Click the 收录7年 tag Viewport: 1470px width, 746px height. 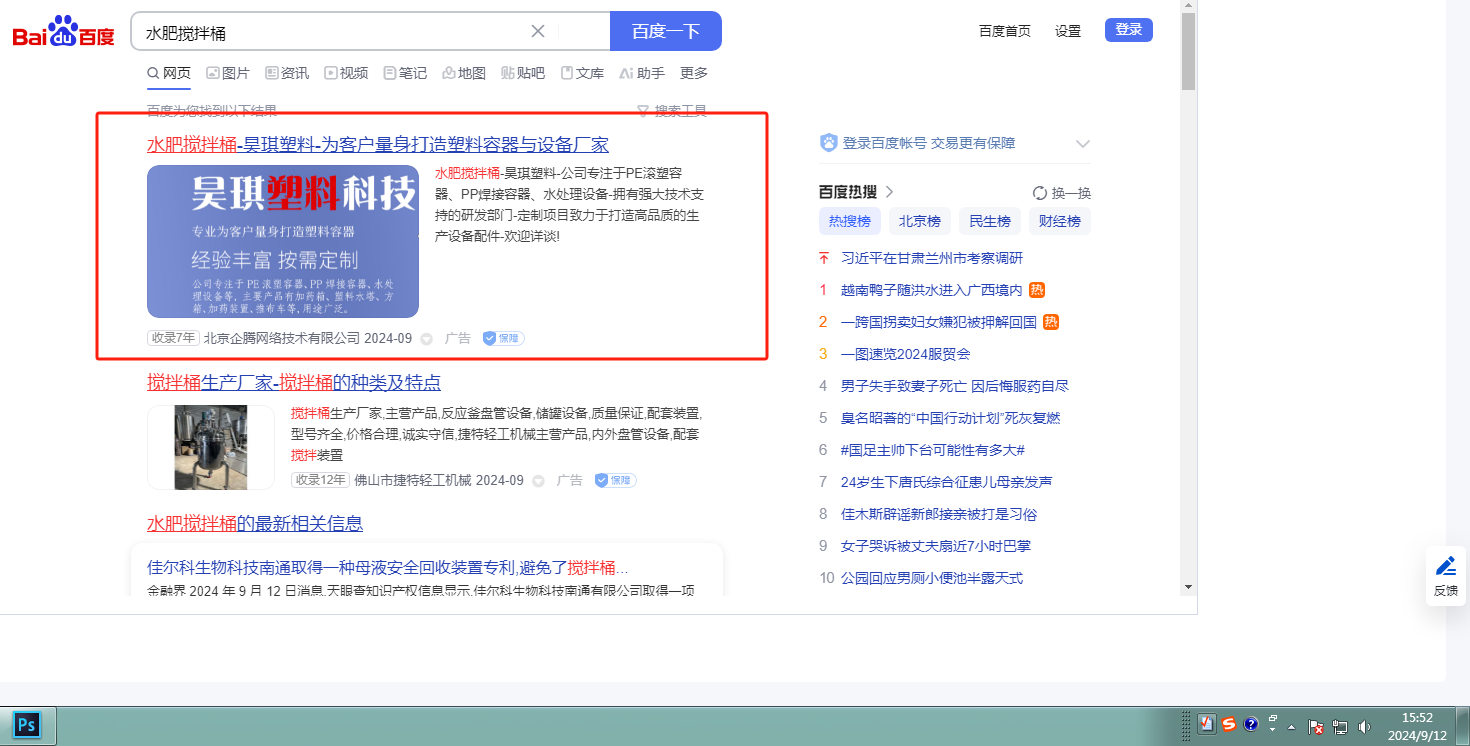(173, 338)
